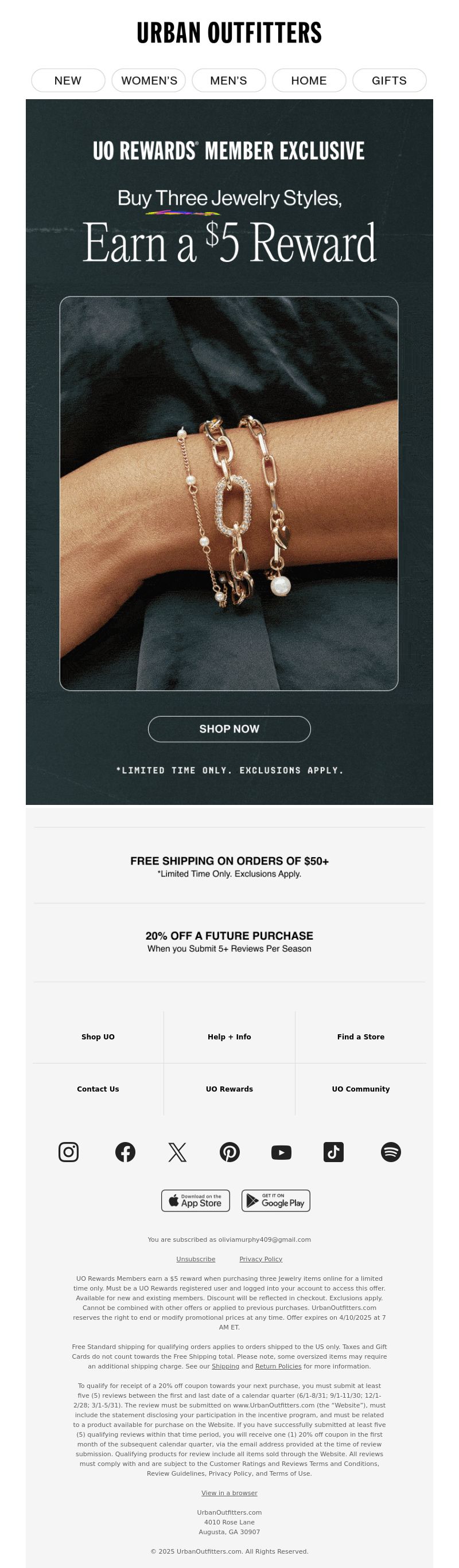Open the Privacy Policy link
Image resolution: width=459 pixels, height=1568 pixels.
click(x=261, y=1259)
